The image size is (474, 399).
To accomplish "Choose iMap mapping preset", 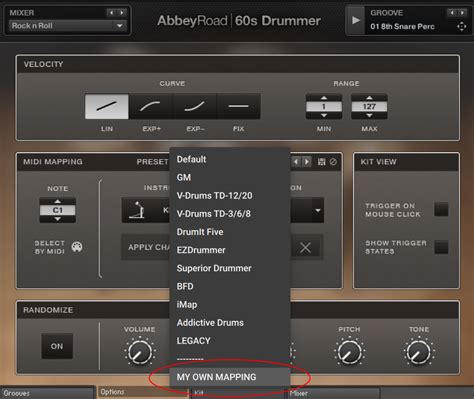I will point(230,305).
